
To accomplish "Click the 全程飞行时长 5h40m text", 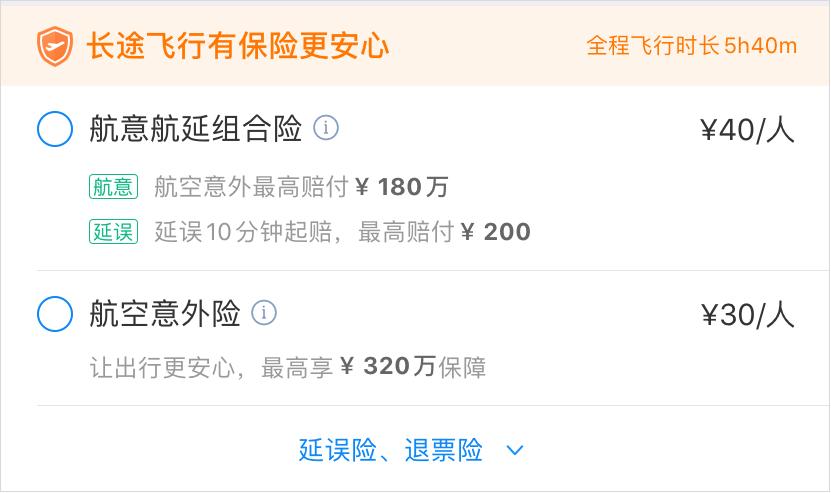I will click(692, 46).
